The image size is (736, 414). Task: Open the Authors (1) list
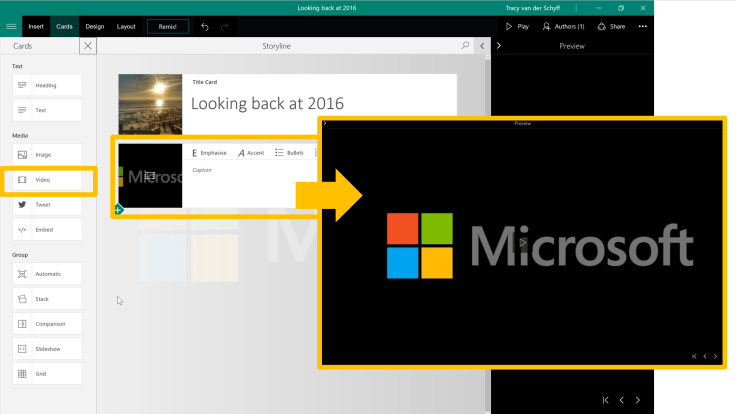coord(561,26)
